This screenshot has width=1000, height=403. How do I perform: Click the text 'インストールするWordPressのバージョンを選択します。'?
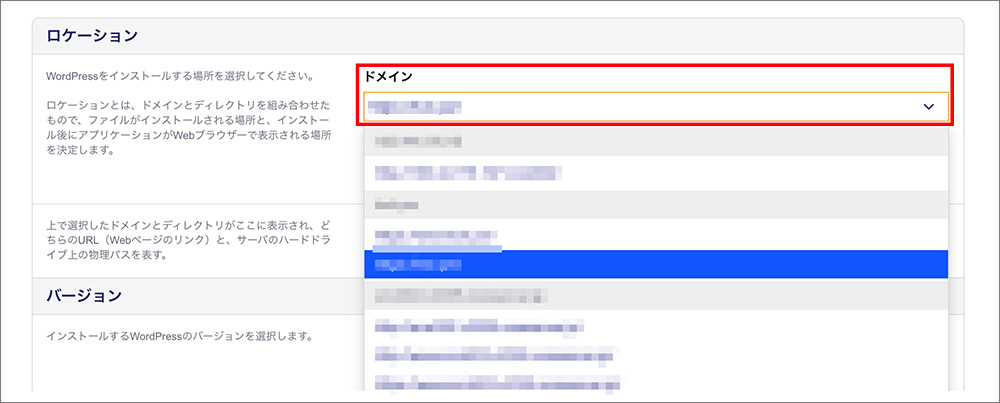[179, 335]
